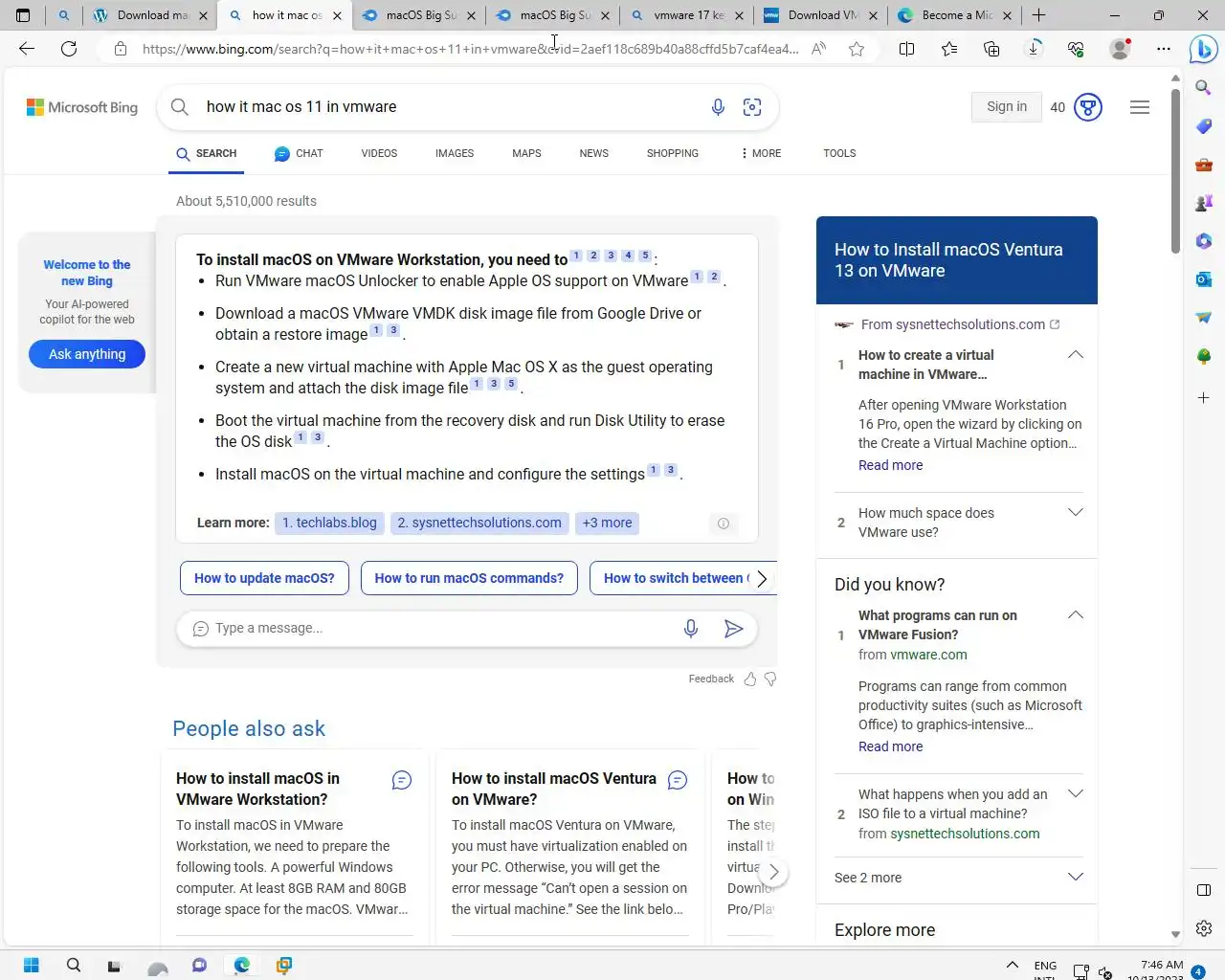Click in the Bing search query field
Screen dimensions: 1225x980
point(450,107)
